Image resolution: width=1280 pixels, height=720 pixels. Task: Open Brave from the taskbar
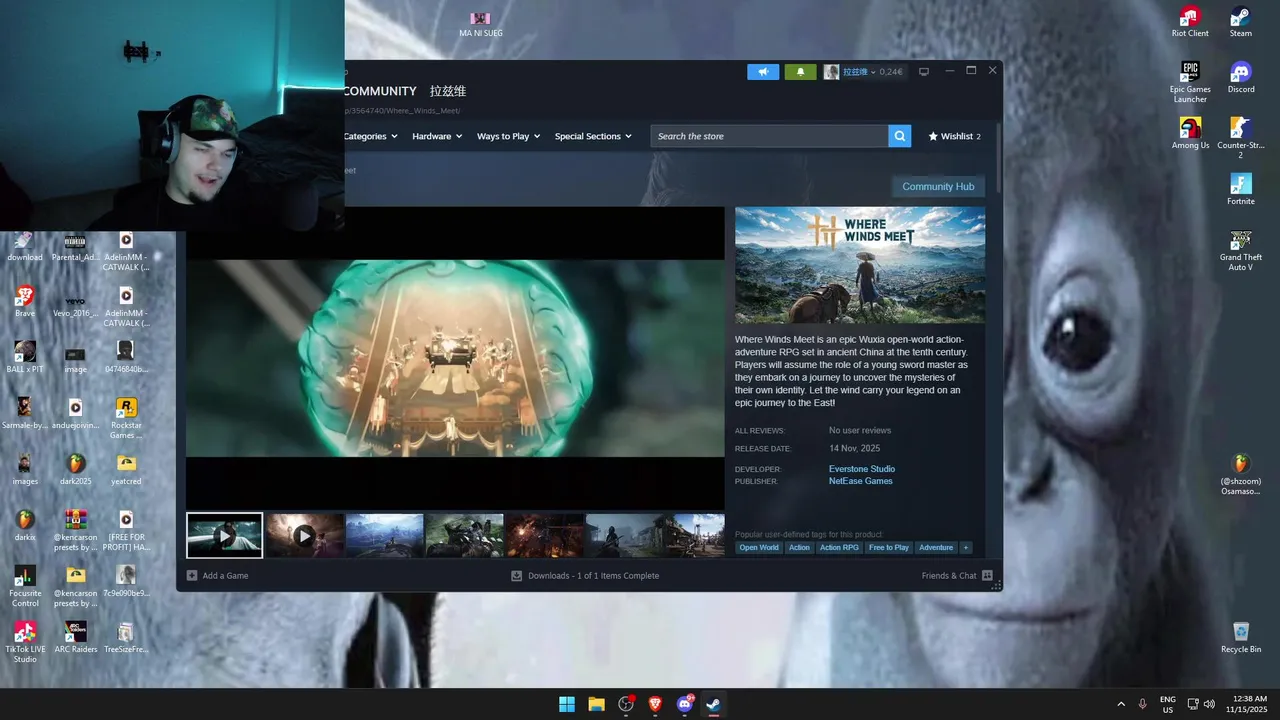(655, 704)
